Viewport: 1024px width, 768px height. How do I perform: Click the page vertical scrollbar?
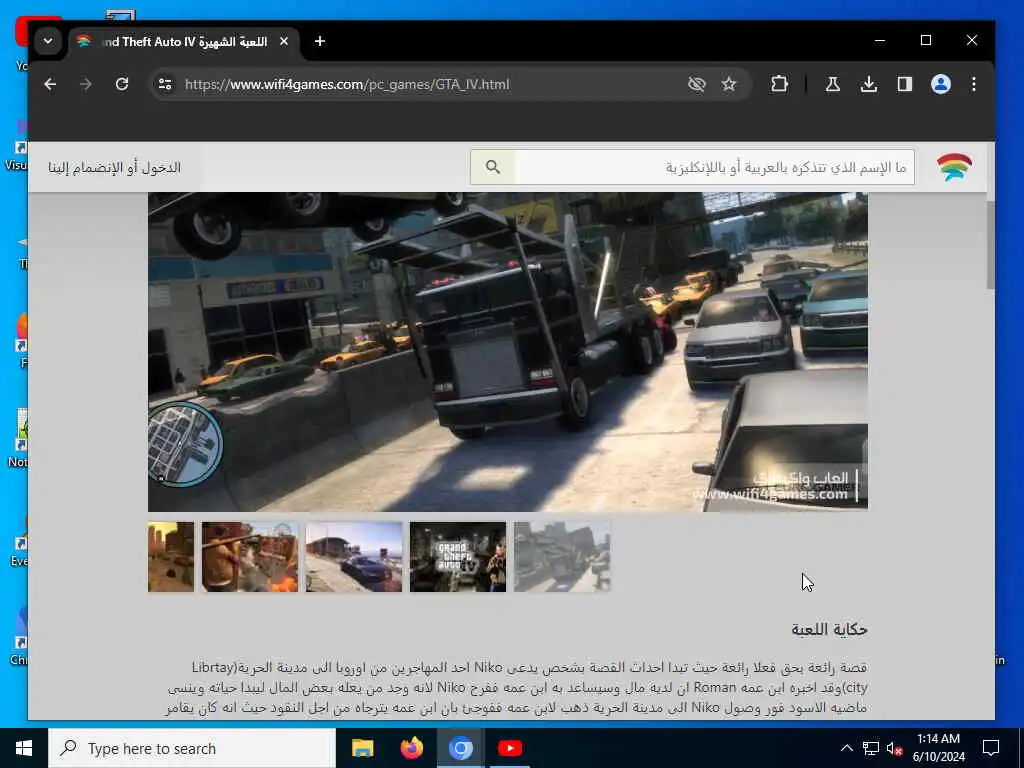[990, 245]
